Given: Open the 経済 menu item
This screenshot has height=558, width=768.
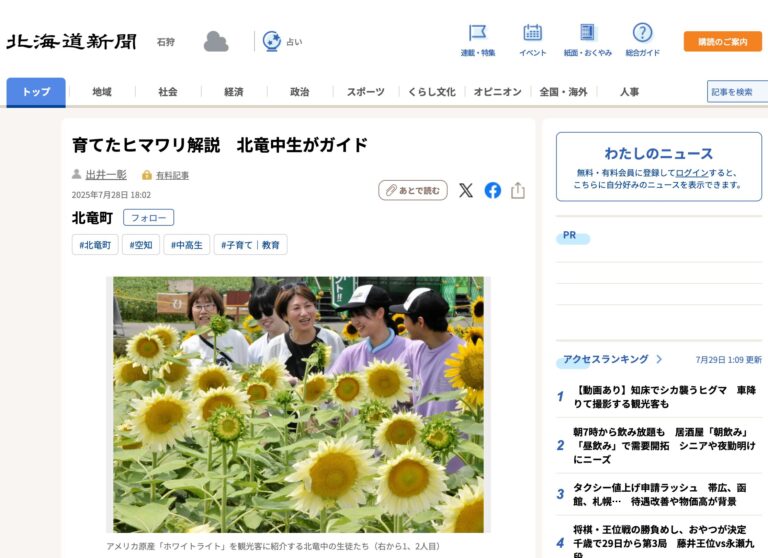Looking at the screenshot, I should (233, 92).
